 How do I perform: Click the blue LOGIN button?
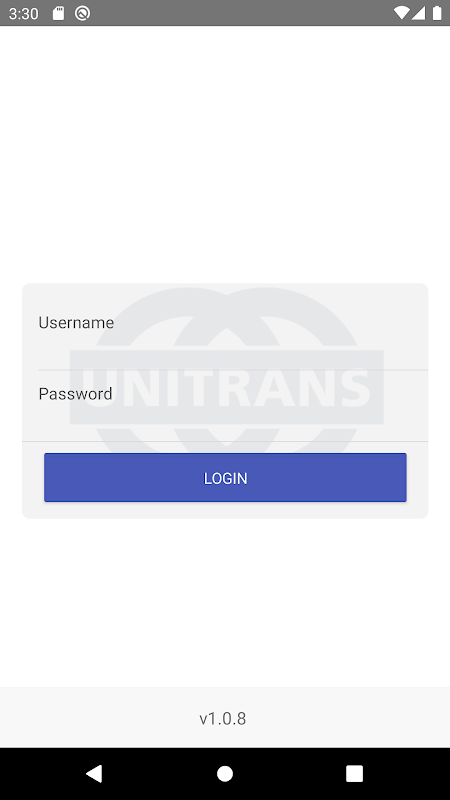(x=225, y=478)
